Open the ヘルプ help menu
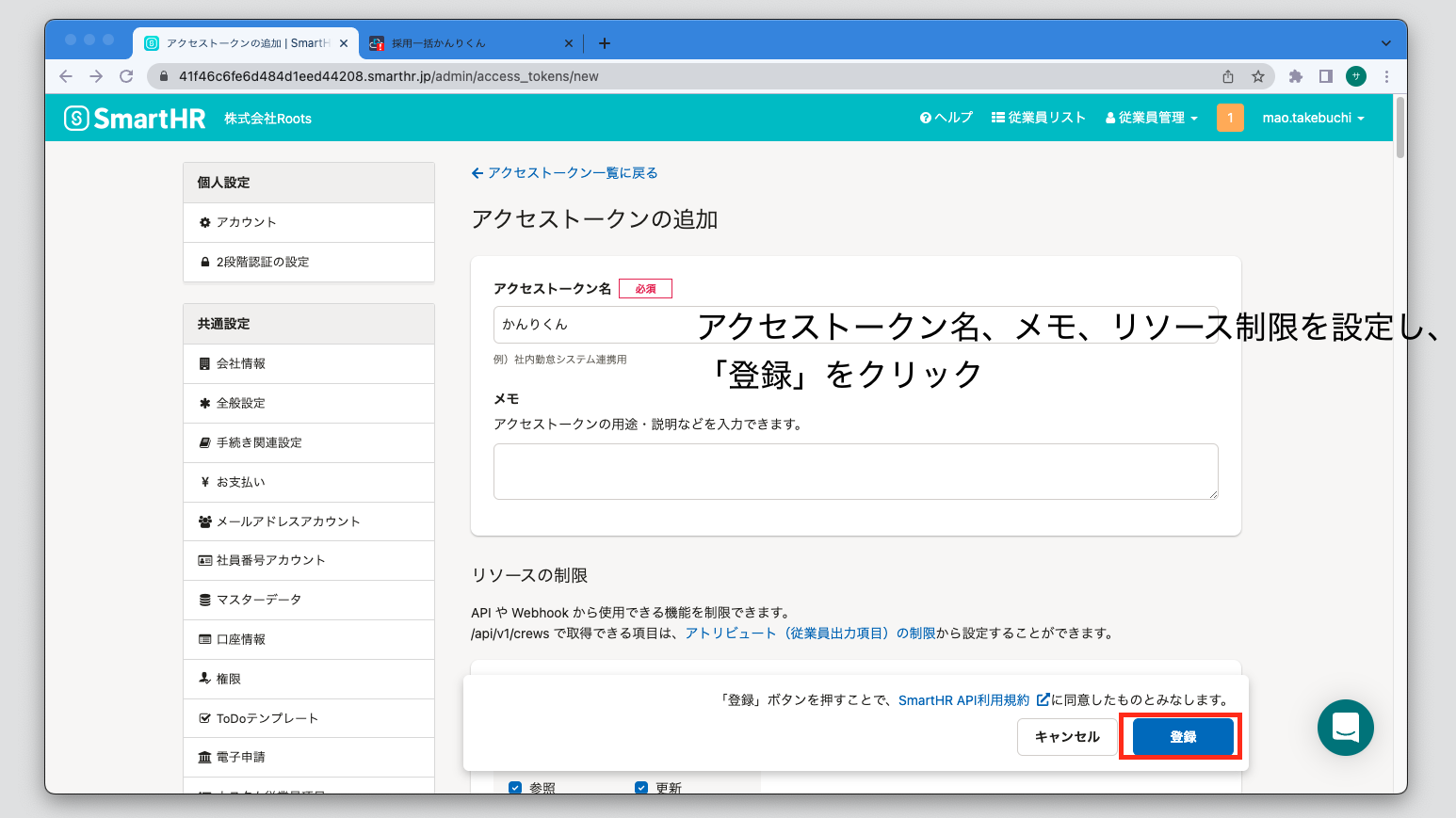 [946, 118]
